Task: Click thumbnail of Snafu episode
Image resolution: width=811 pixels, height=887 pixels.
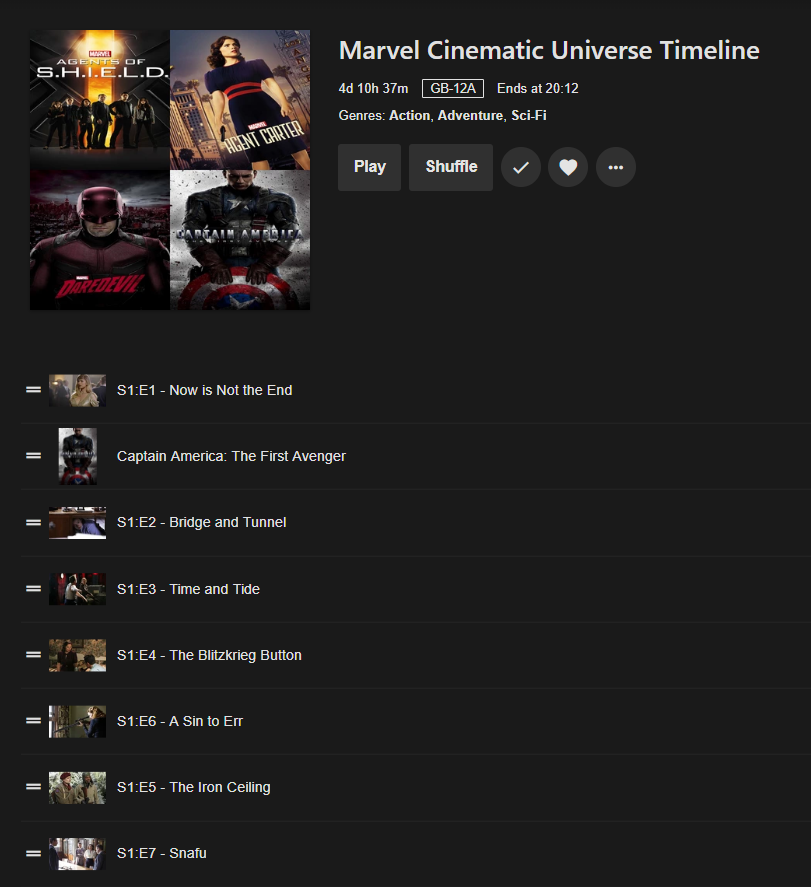Action: point(77,854)
